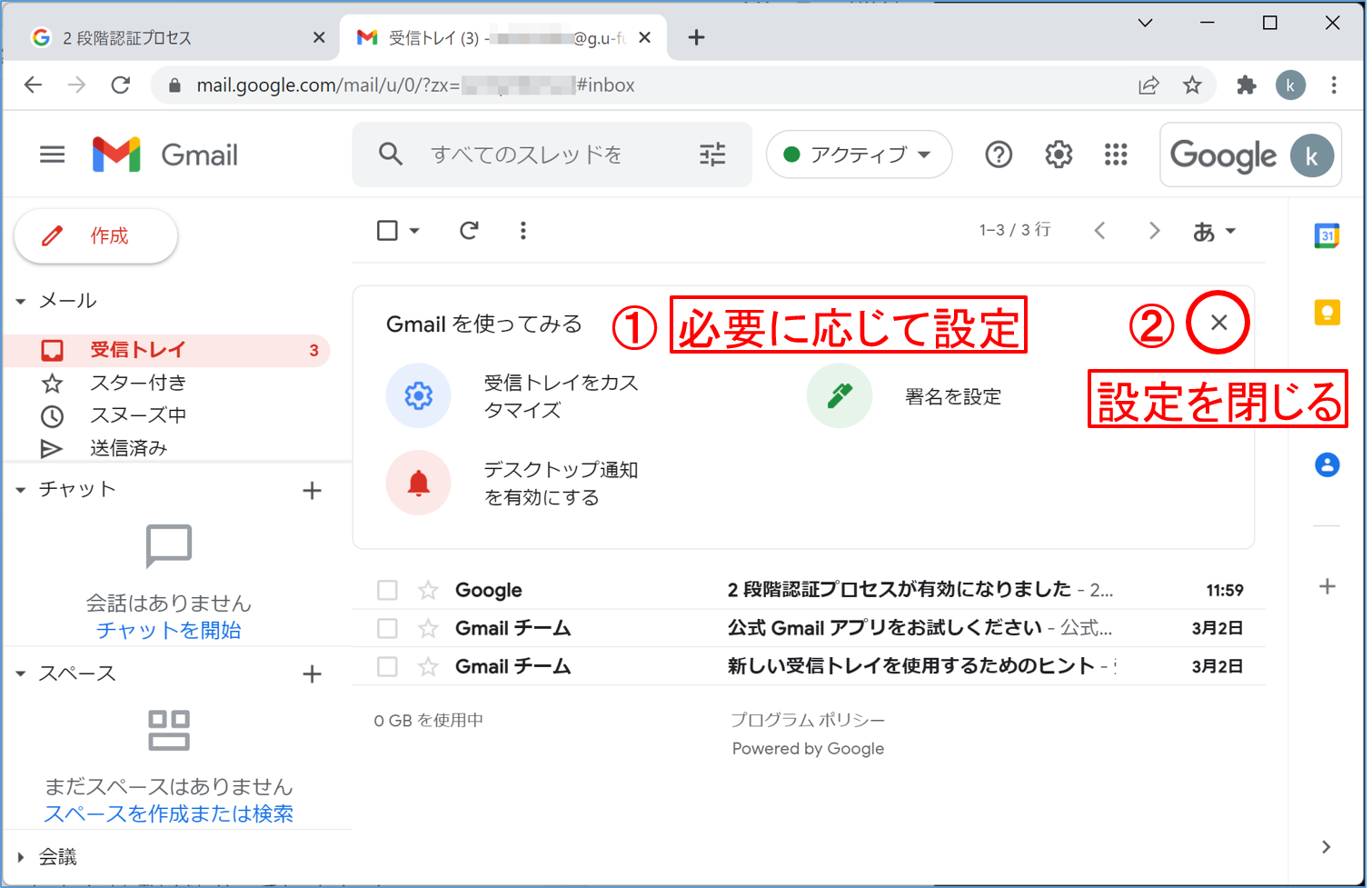The height and width of the screenshot is (888, 1372).
Task: Check the 公式 Gmail アプリ email checkbox
Action: pyautogui.click(x=387, y=628)
